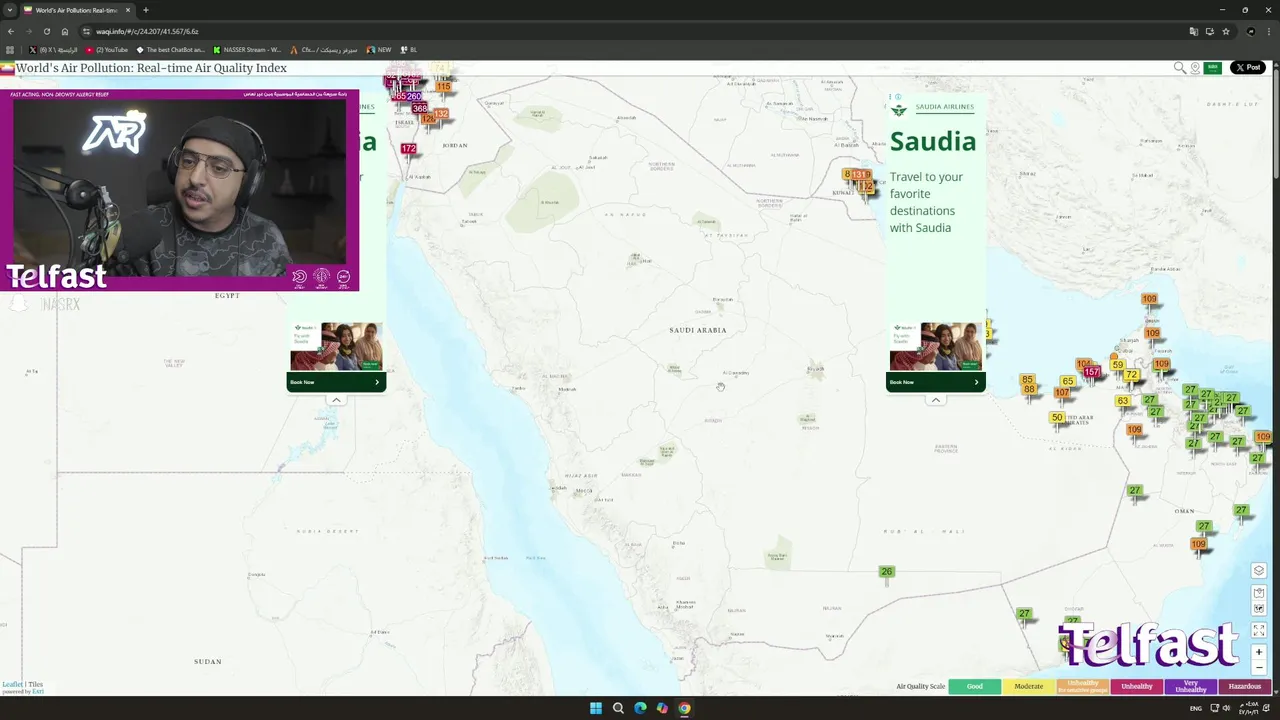
Task: Click the install app icon in address bar
Action: click(1210, 31)
